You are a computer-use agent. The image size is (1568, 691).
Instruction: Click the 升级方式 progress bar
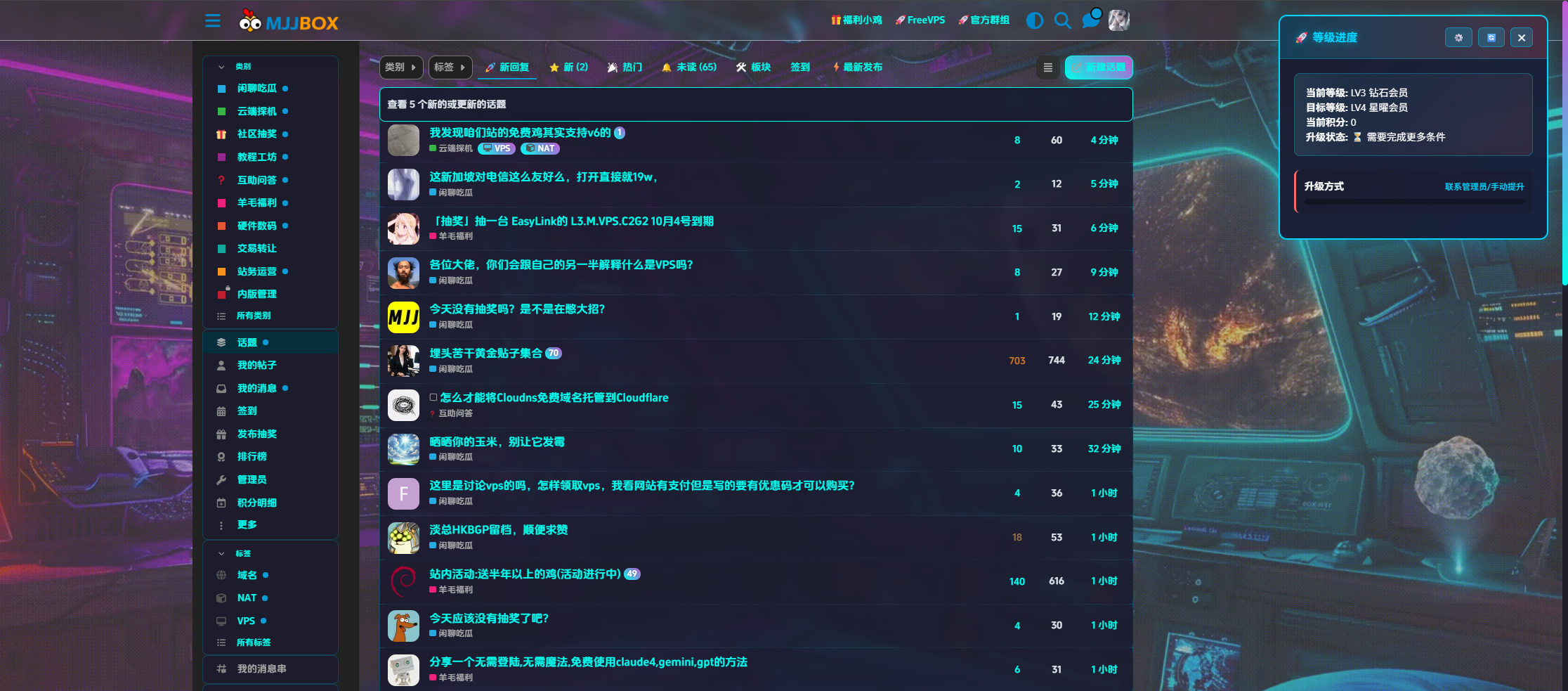pos(1414,202)
